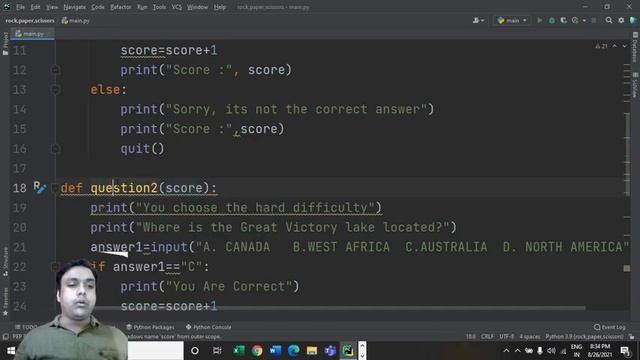
Task: Select the main.py editor tab
Action: pos(33,34)
